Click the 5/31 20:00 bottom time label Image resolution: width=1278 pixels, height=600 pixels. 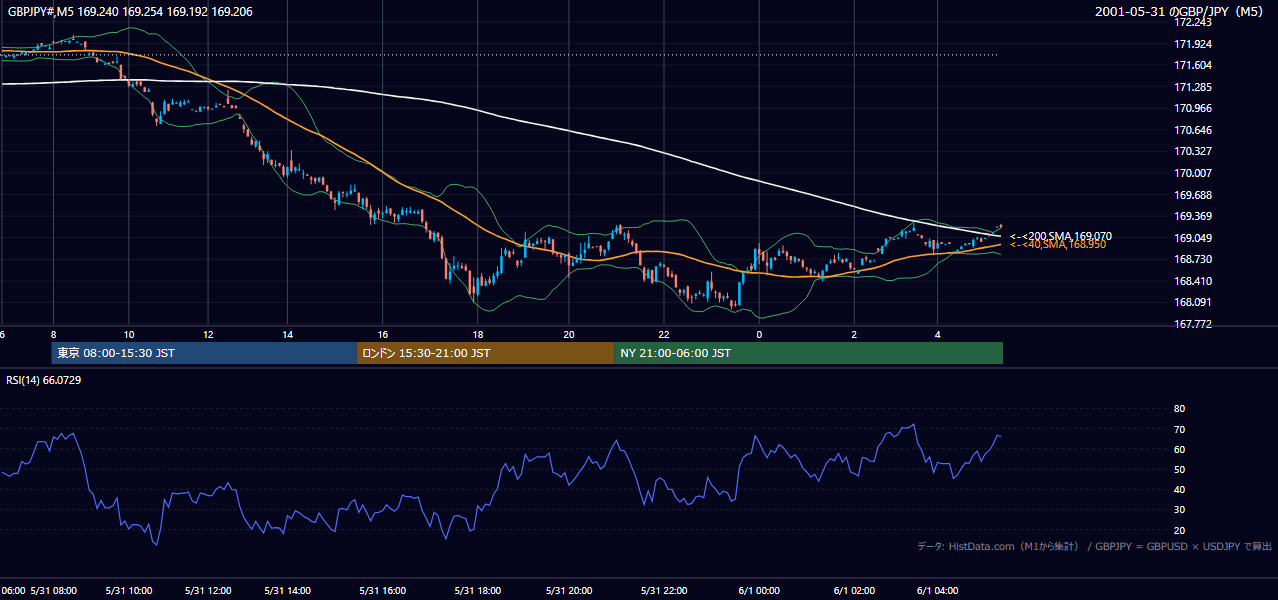coord(570,591)
